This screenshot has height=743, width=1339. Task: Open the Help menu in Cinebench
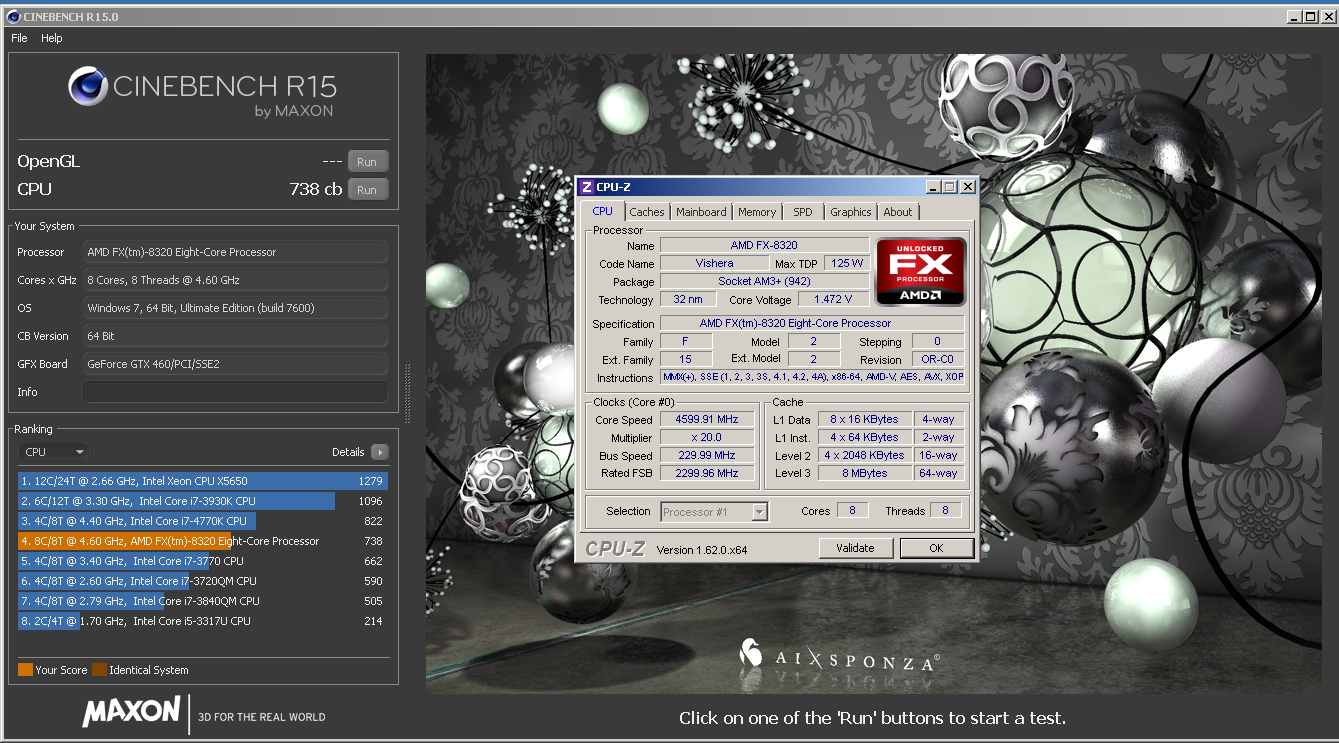coord(51,38)
